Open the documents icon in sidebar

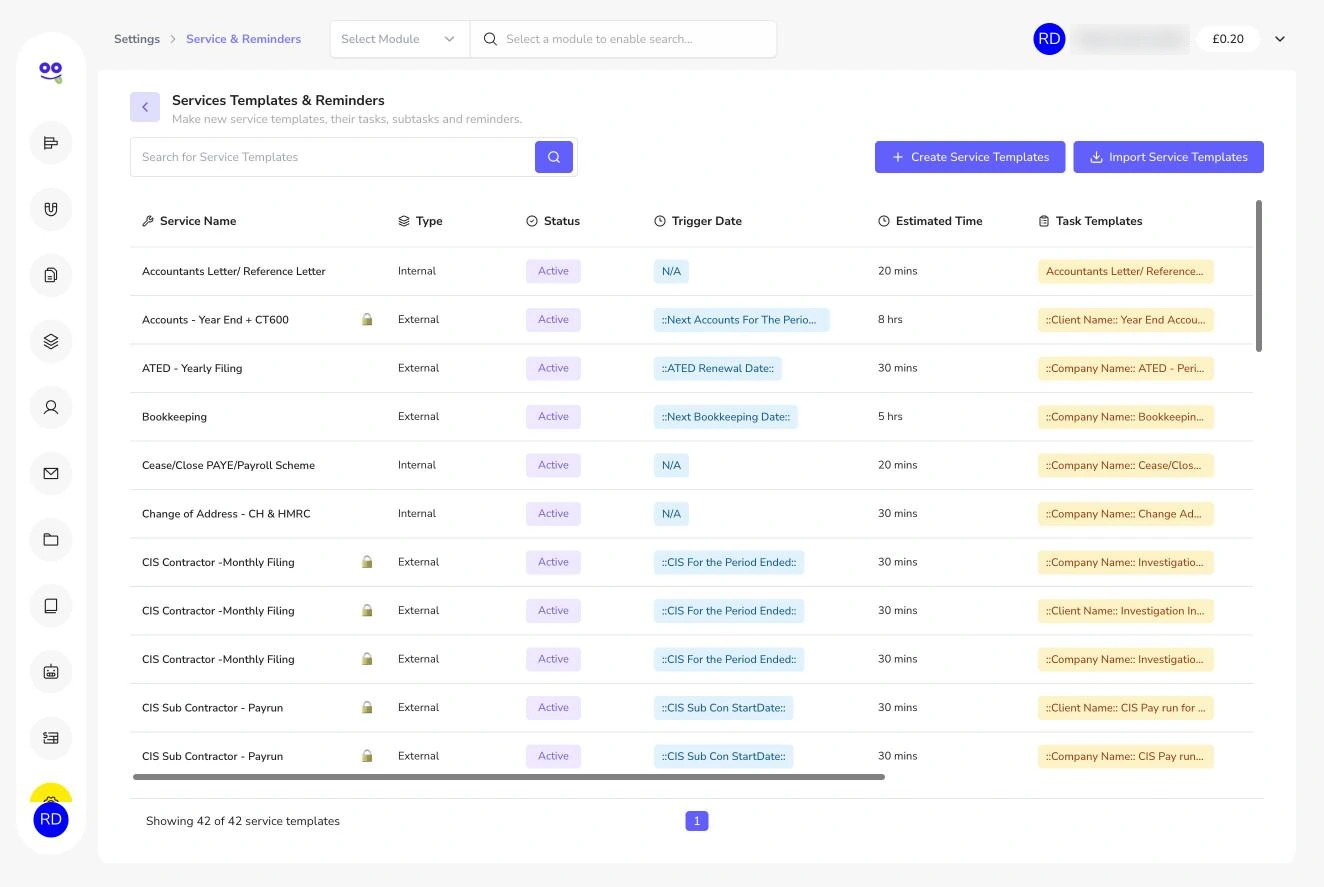tap(51, 275)
